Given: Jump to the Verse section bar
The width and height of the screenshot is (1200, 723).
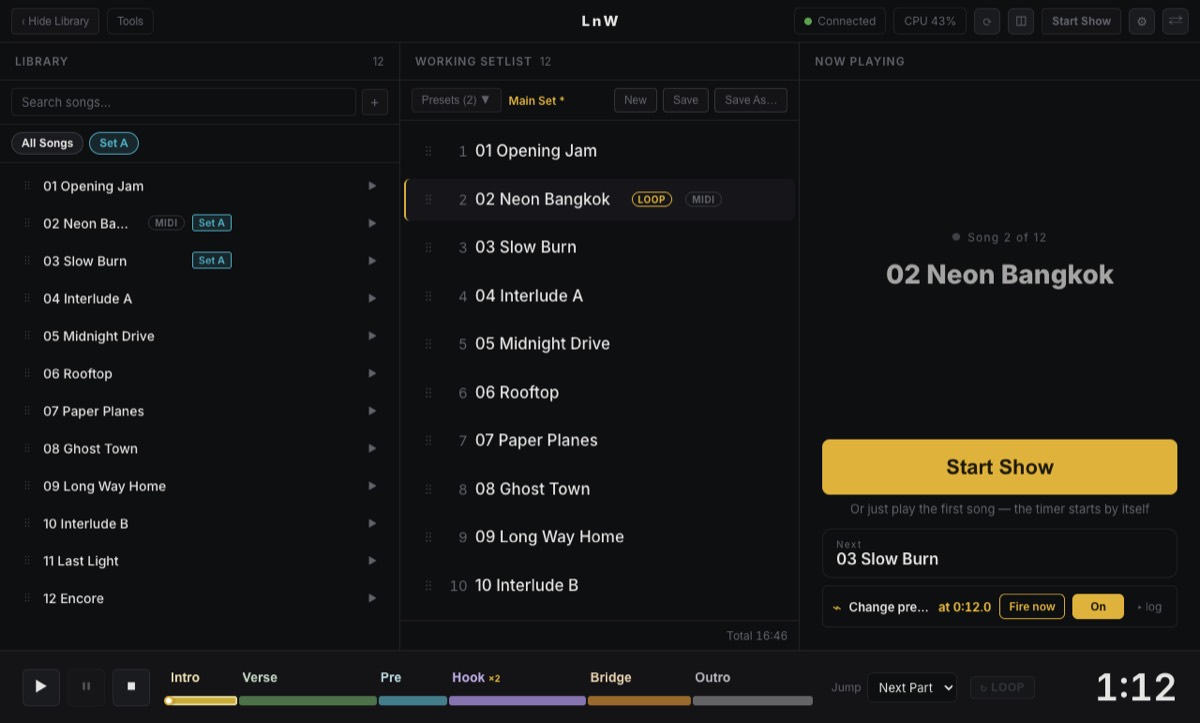Looking at the screenshot, I should [x=308, y=700].
